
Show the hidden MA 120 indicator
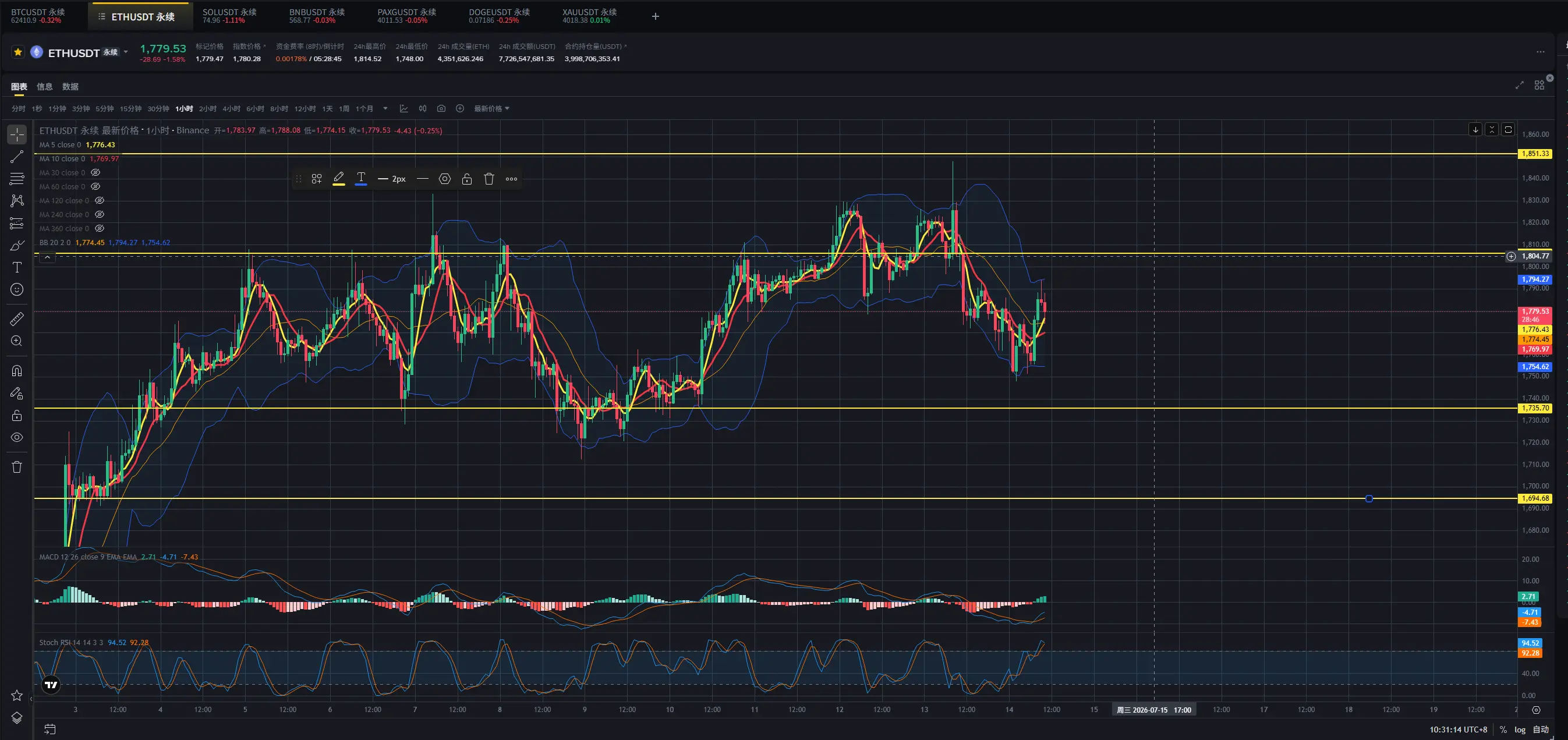[100, 201]
